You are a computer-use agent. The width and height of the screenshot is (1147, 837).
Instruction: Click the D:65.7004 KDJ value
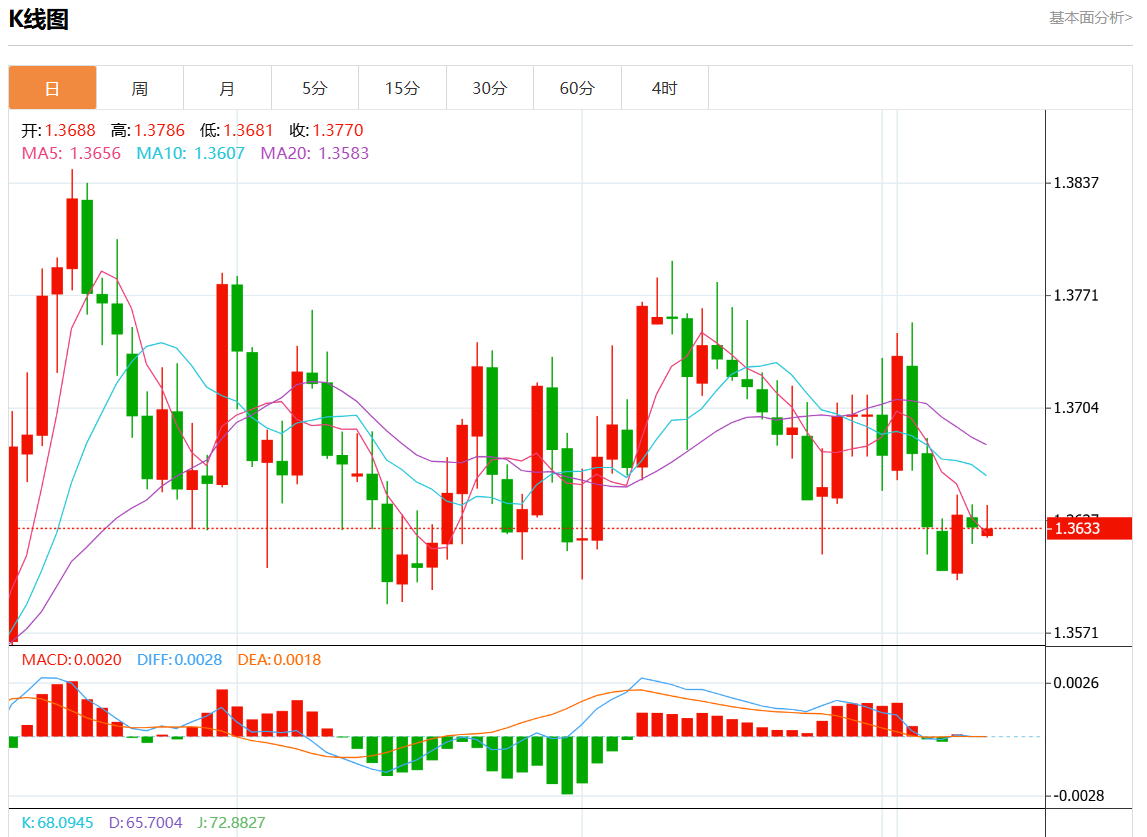pos(146,822)
